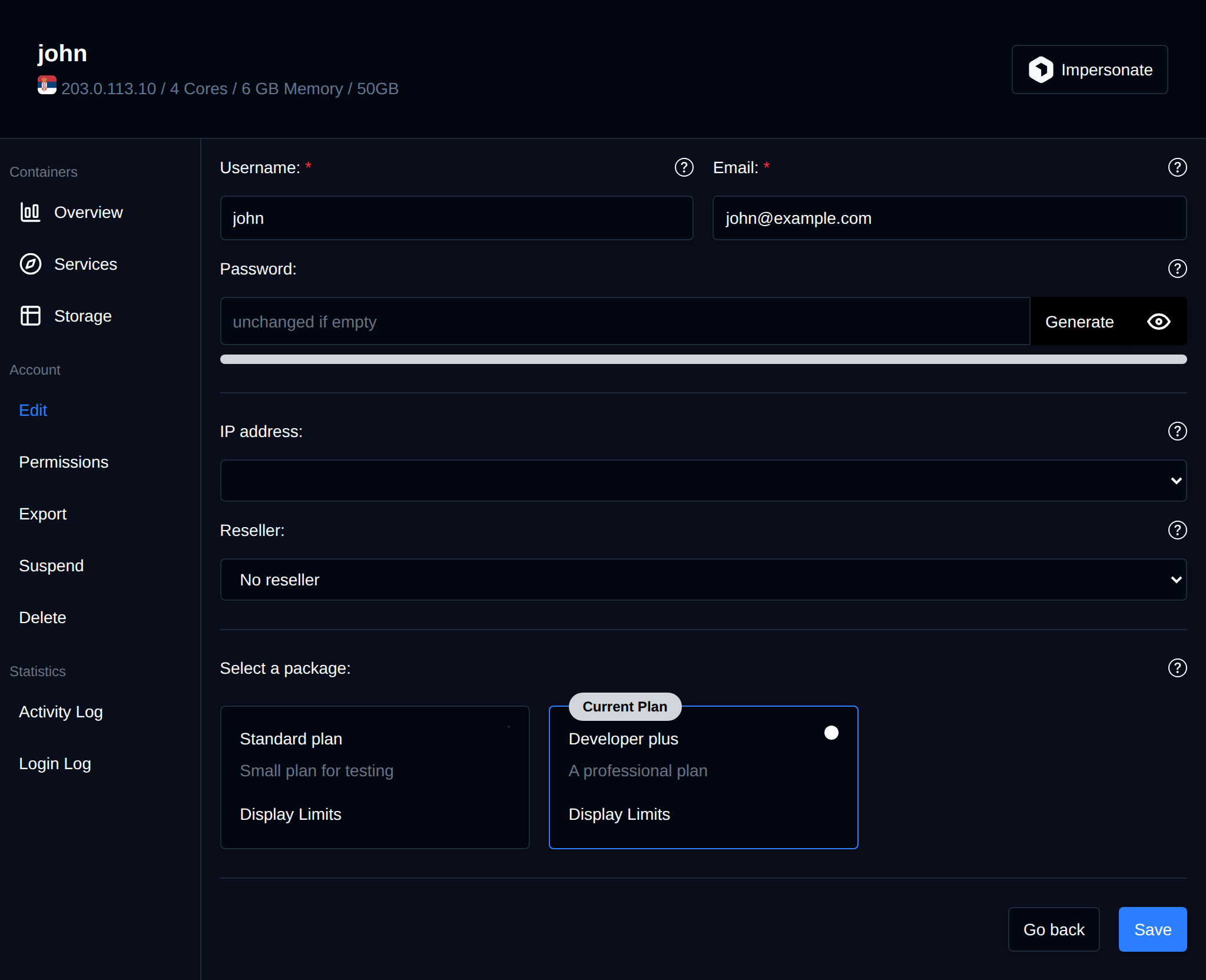The image size is (1206, 980).
Task: Open the Email help icon
Action: click(1177, 167)
